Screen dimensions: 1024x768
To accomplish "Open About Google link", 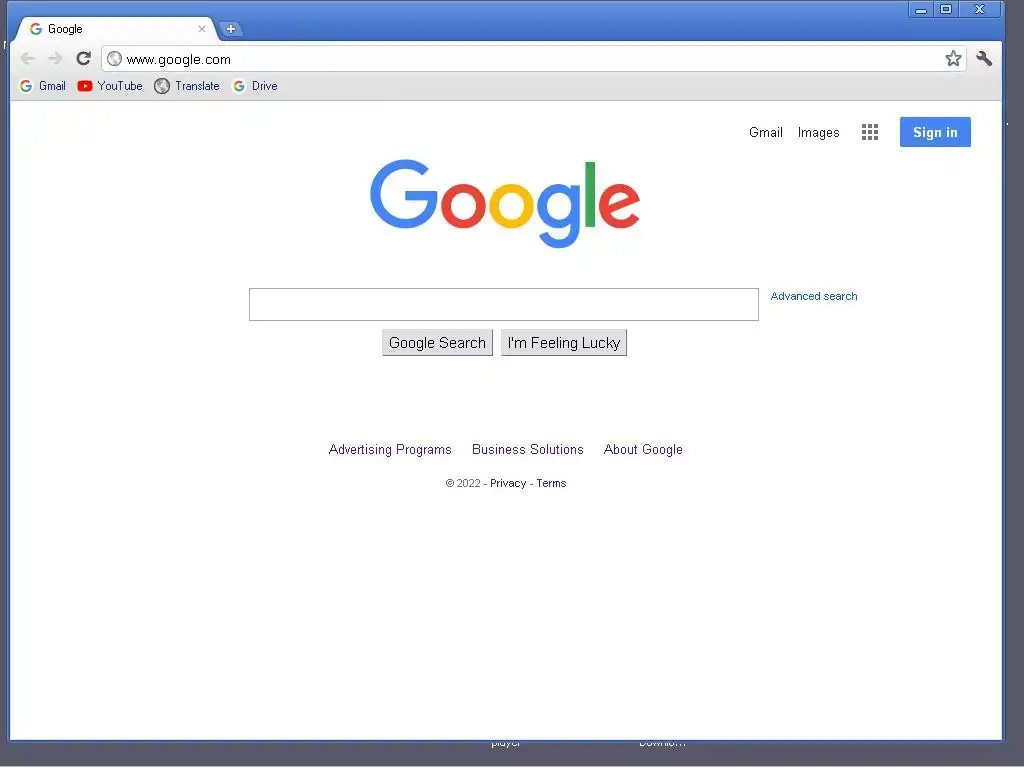I will pos(643,449).
